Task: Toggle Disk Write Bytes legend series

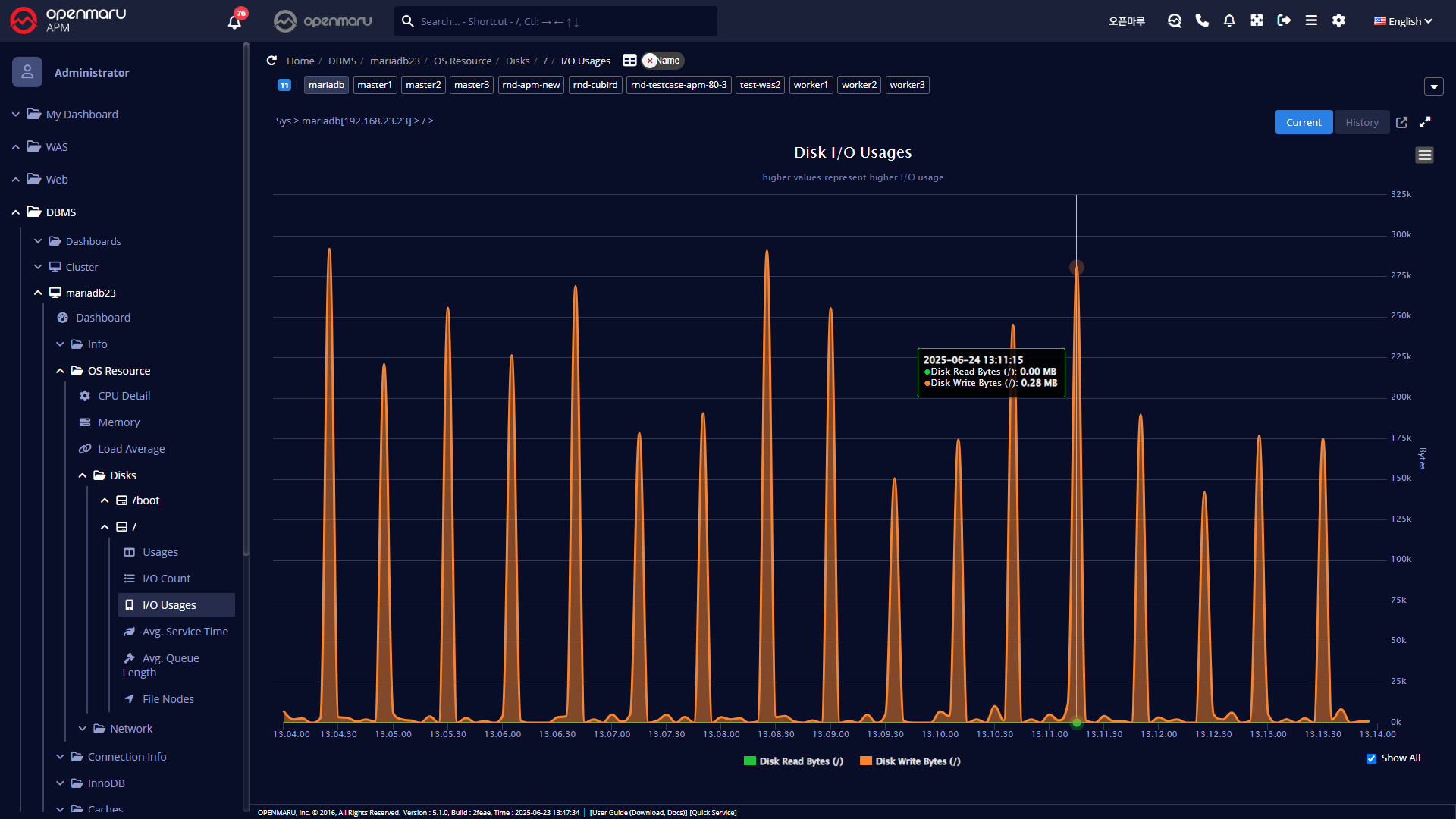Action: (910, 761)
